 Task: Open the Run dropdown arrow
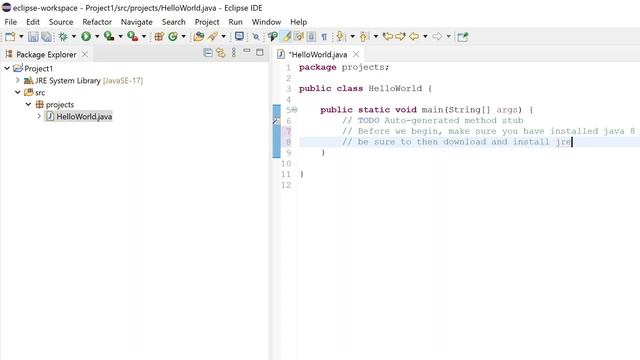[x=97, y=37]
